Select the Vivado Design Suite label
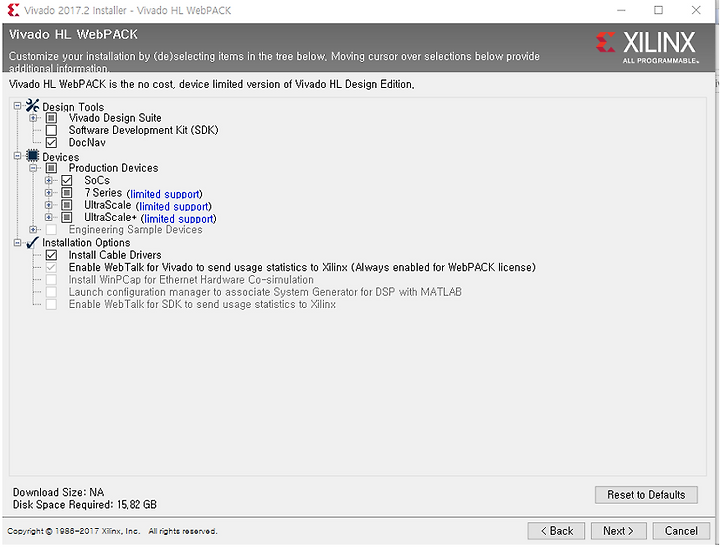This screenshot has height=549, width=720. click(x=115, y=118)
